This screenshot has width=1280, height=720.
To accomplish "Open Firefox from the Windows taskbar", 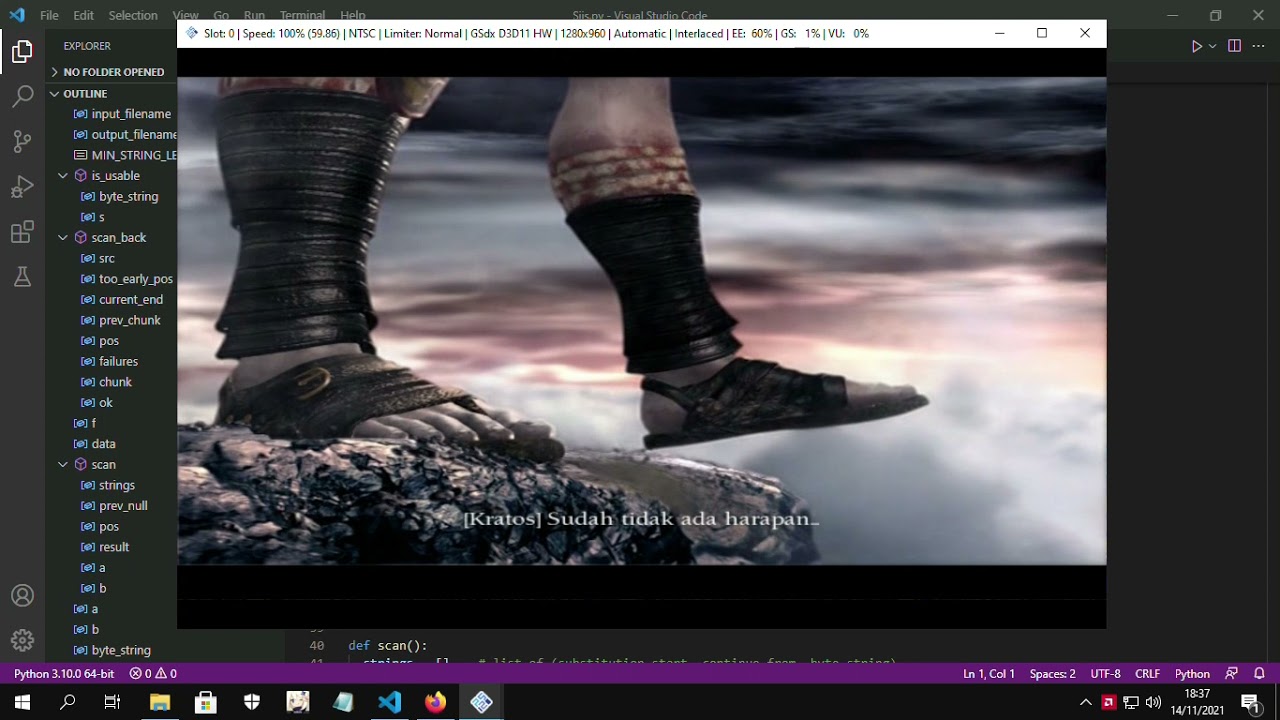I will coord(435,702).
